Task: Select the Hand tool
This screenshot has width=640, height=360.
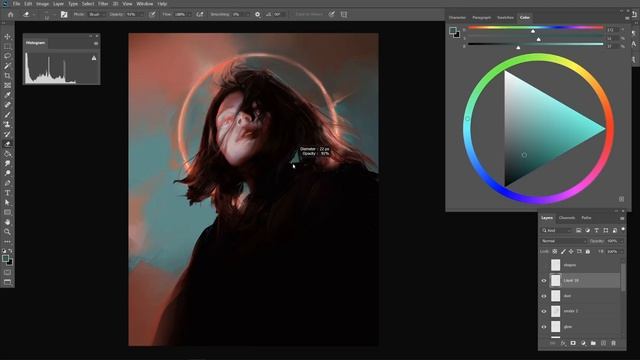Action: pos(7,222)
